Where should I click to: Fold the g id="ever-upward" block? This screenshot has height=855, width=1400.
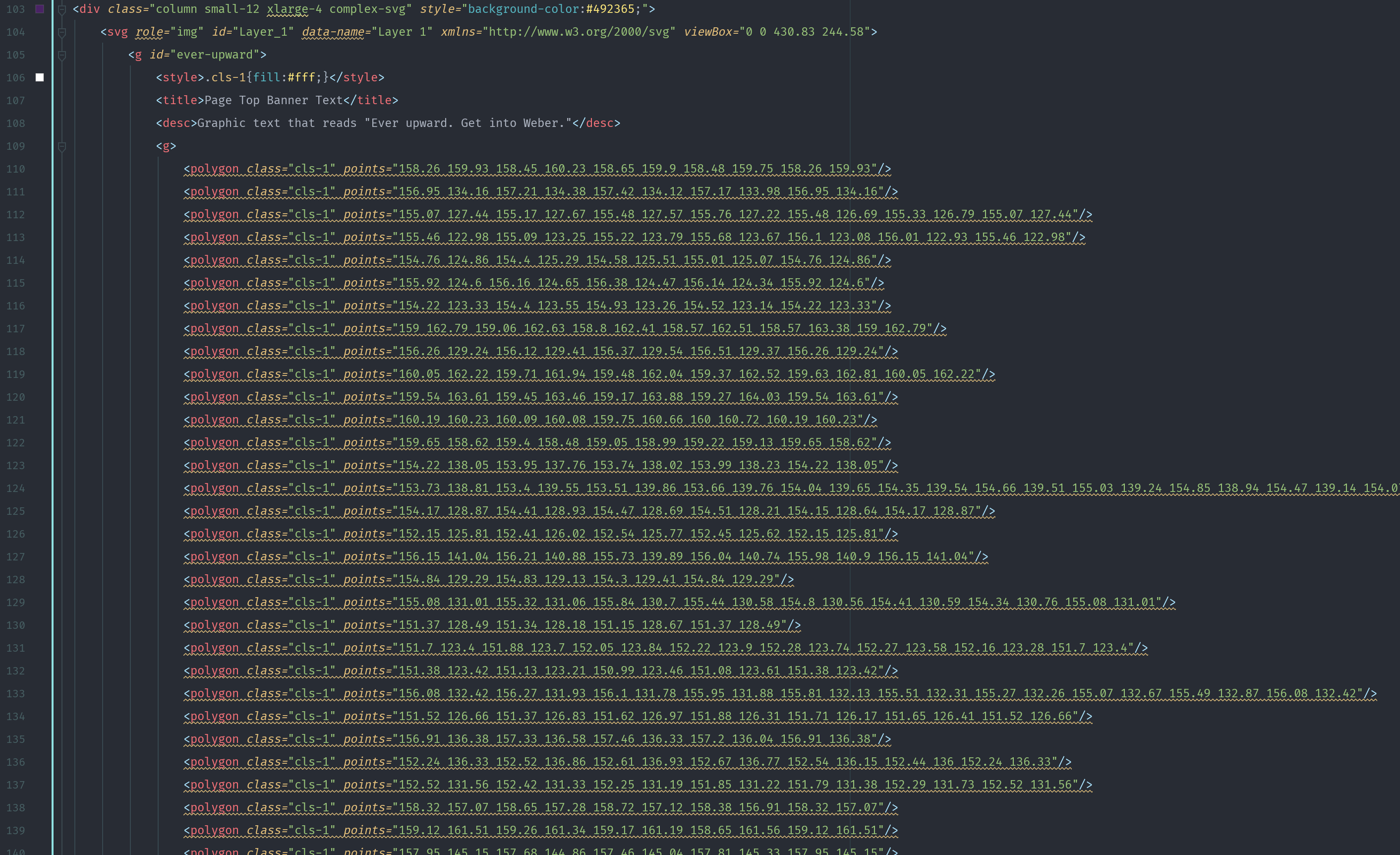pos(62,55)
